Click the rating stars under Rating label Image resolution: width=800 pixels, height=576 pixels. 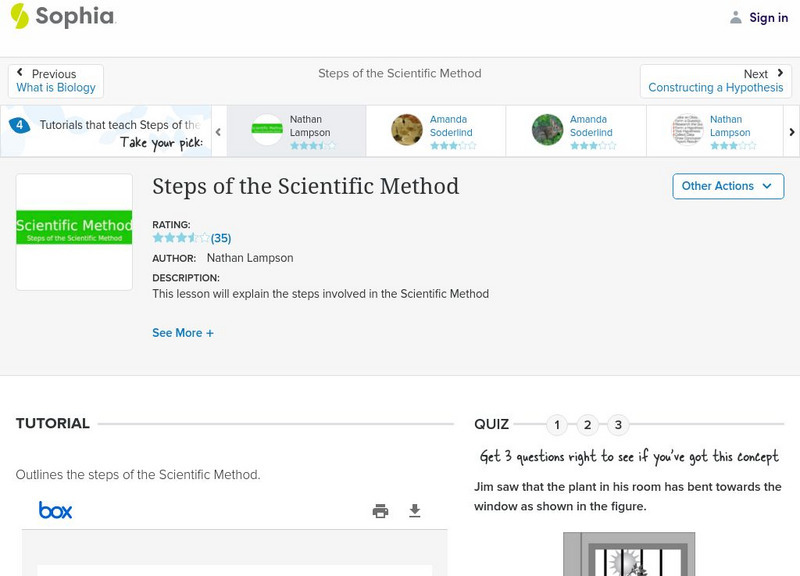pyautogui.click(x=181, y=238)
